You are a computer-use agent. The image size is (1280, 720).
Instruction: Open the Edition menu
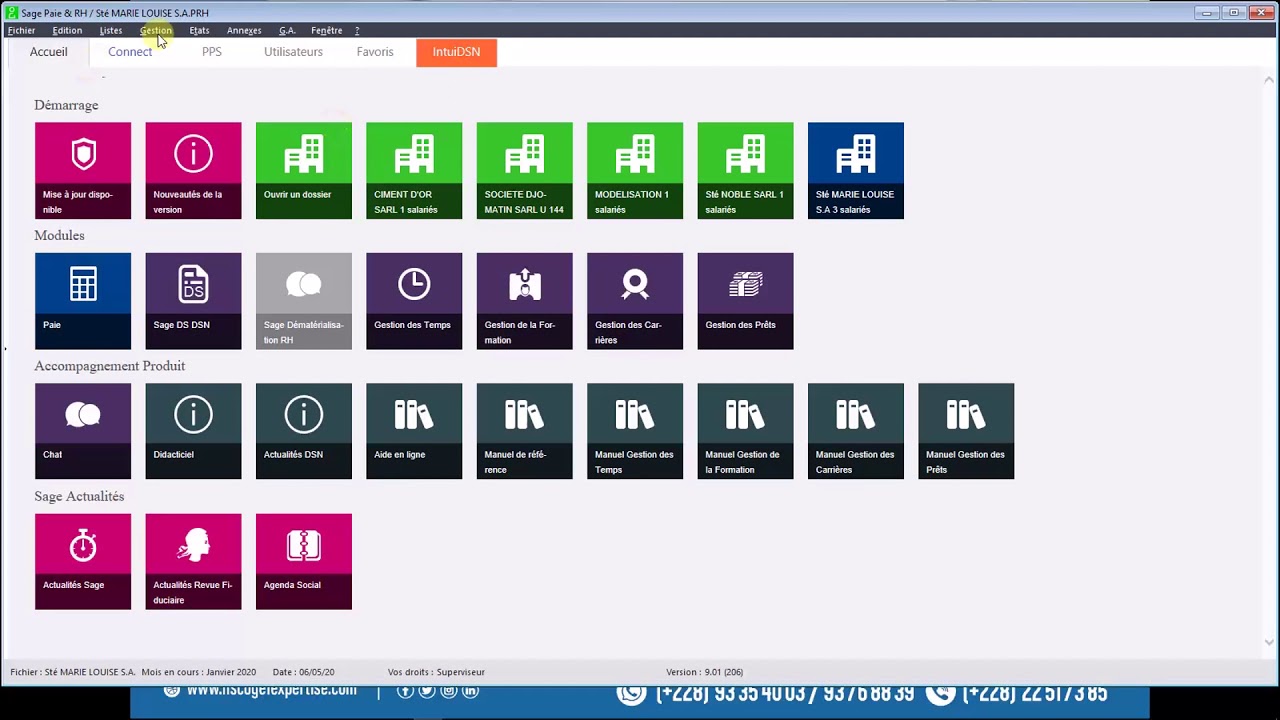pos(67,31)
